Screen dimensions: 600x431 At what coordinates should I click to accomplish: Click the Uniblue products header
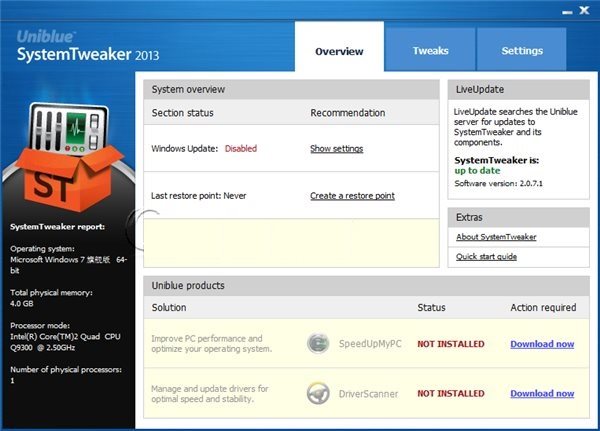(x=366, y=286)
